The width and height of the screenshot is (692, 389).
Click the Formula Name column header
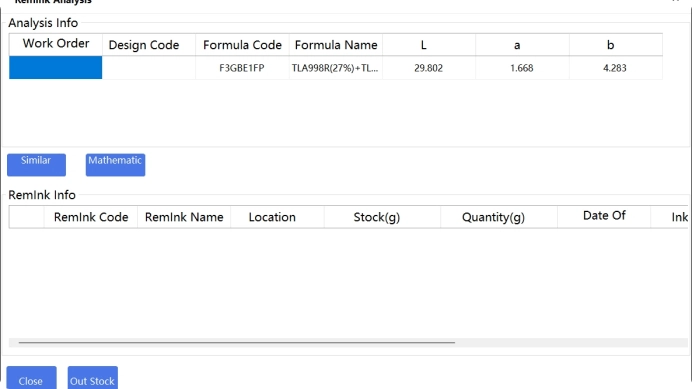[x=336, y=45]
